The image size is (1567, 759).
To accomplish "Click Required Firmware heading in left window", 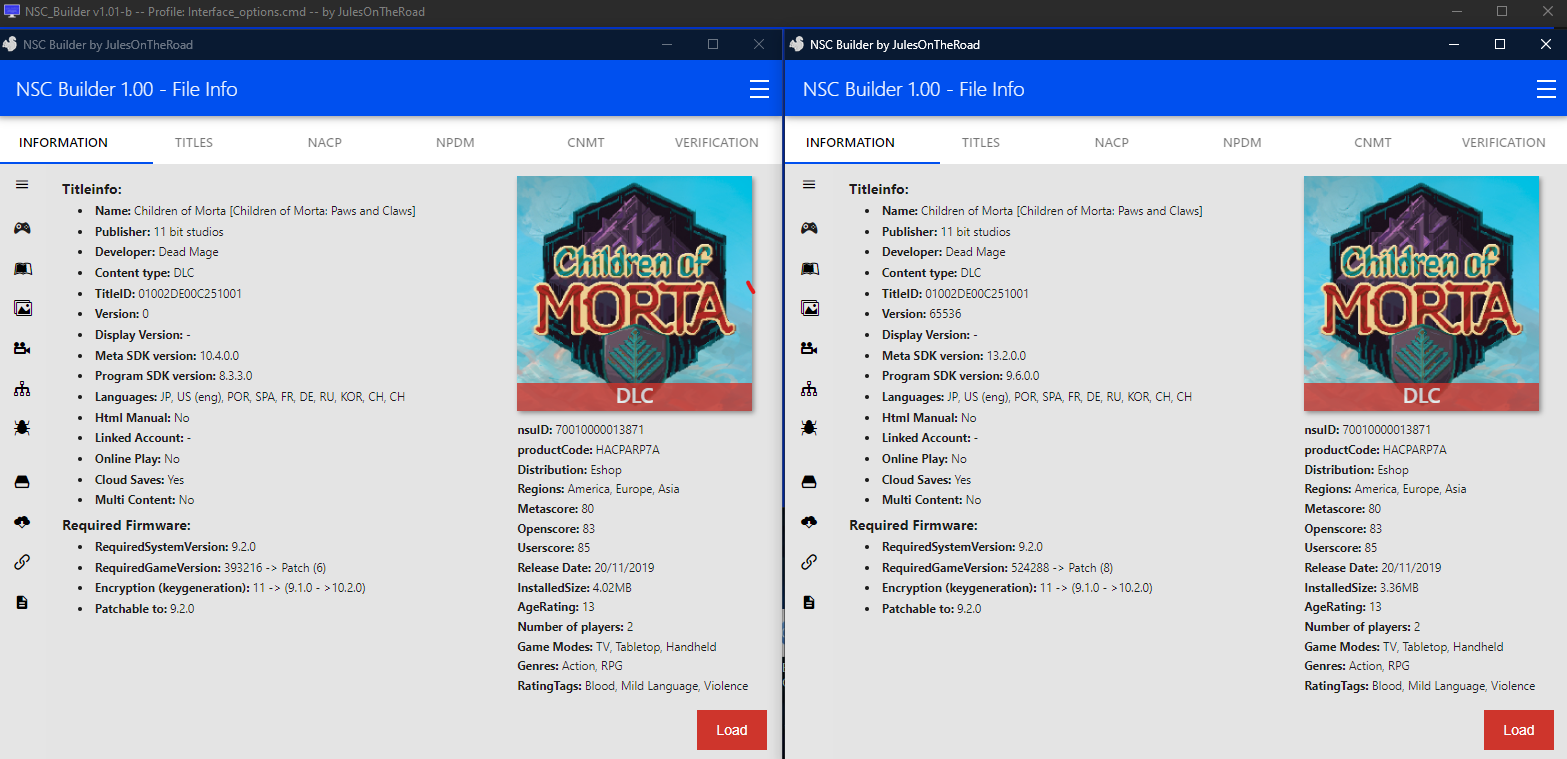I will tap(126, 525).
